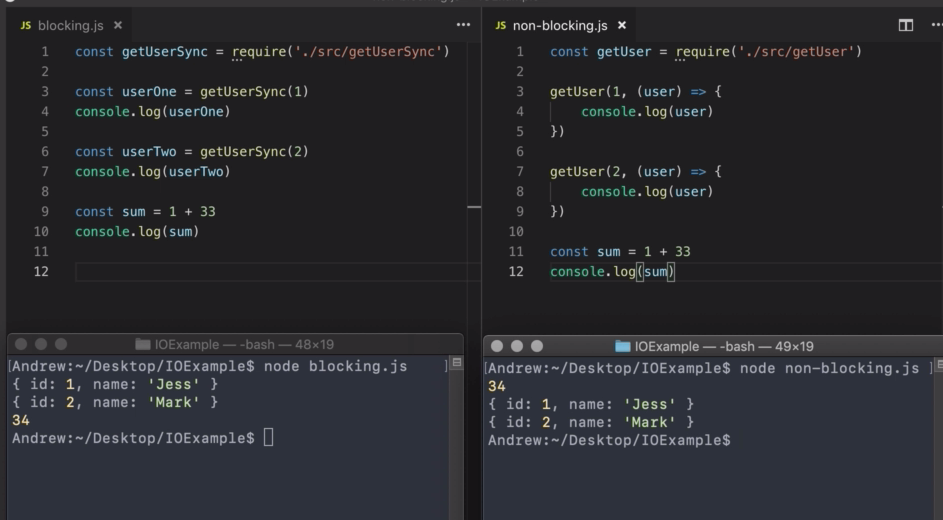Minimize the right bash terminal window
Screen dimensions: 943x520
click(517, 346)
